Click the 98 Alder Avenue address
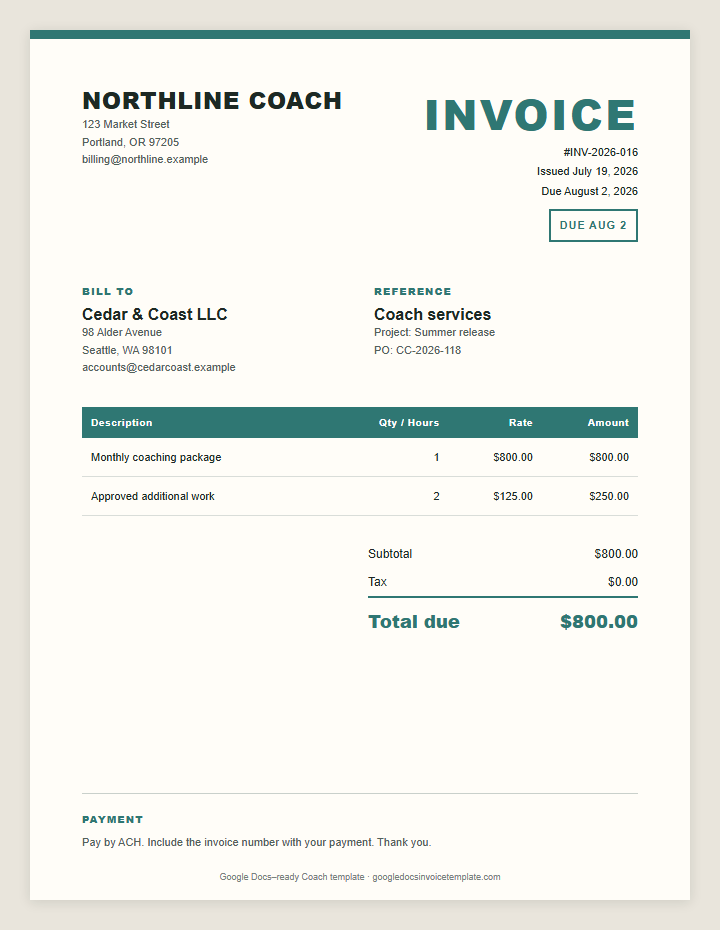This screenshot has width=720, height=930. click(122, 332)
